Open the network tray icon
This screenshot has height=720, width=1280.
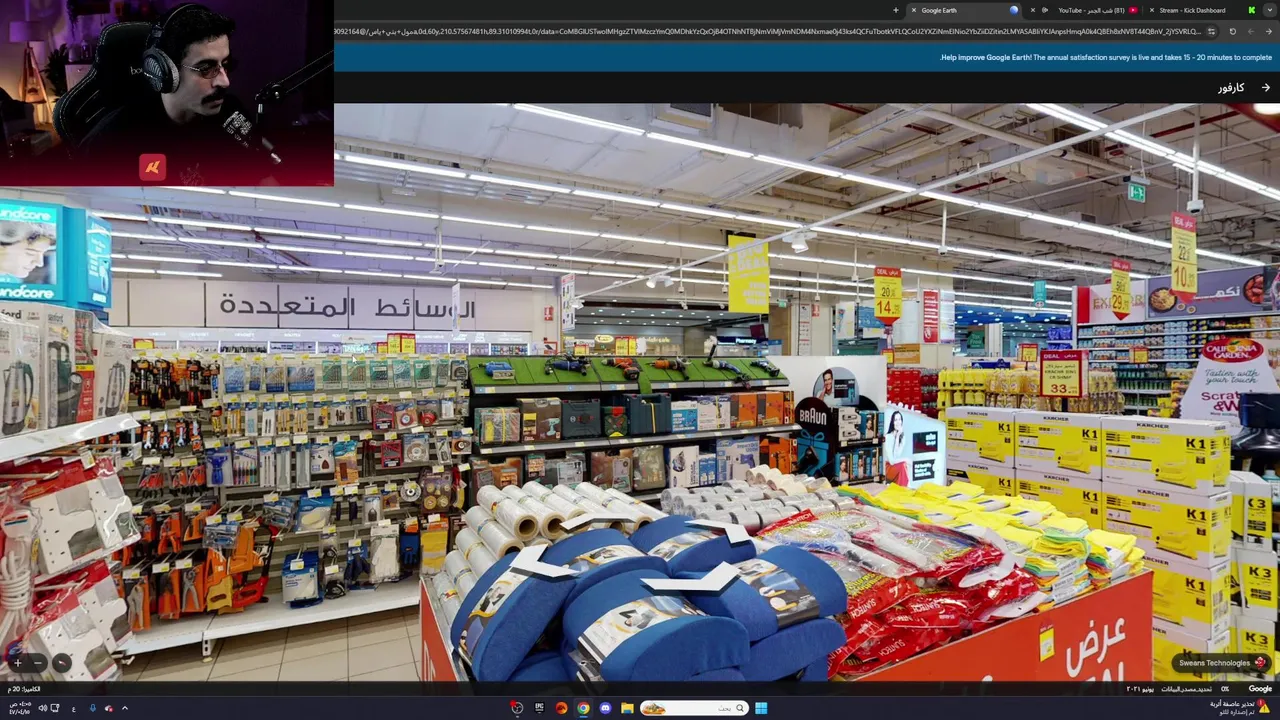point(54,708)
